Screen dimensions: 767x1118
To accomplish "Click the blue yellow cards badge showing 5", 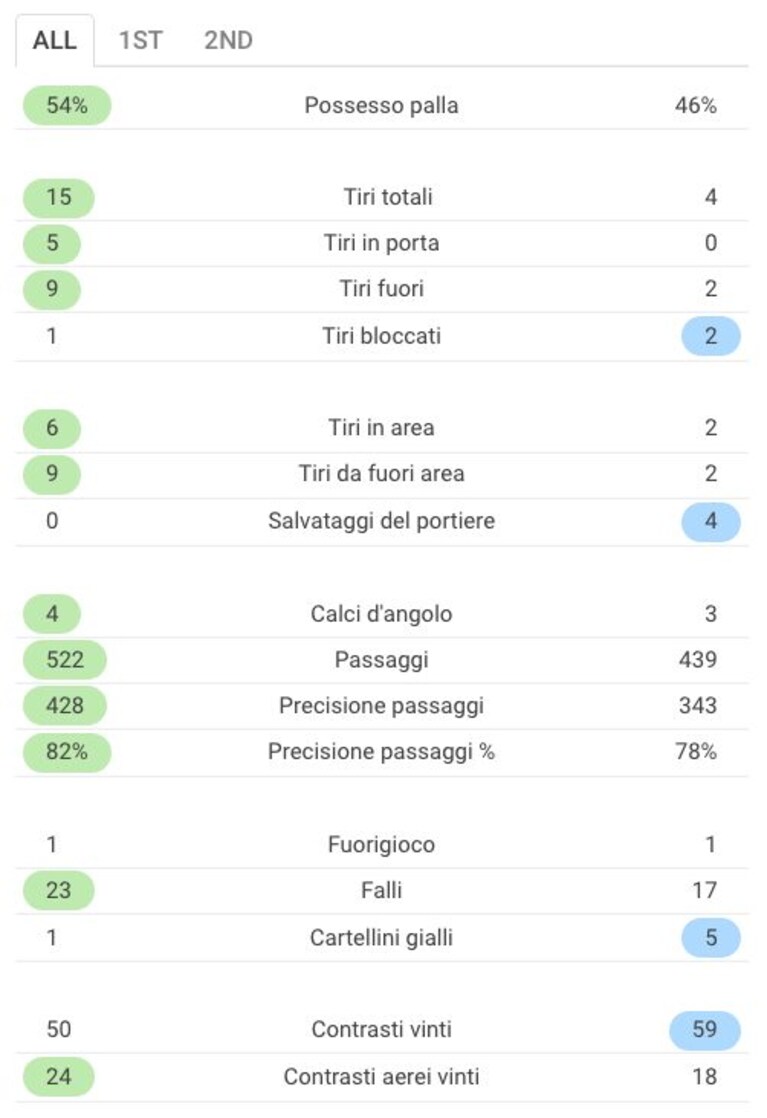I will pos(711,938).
